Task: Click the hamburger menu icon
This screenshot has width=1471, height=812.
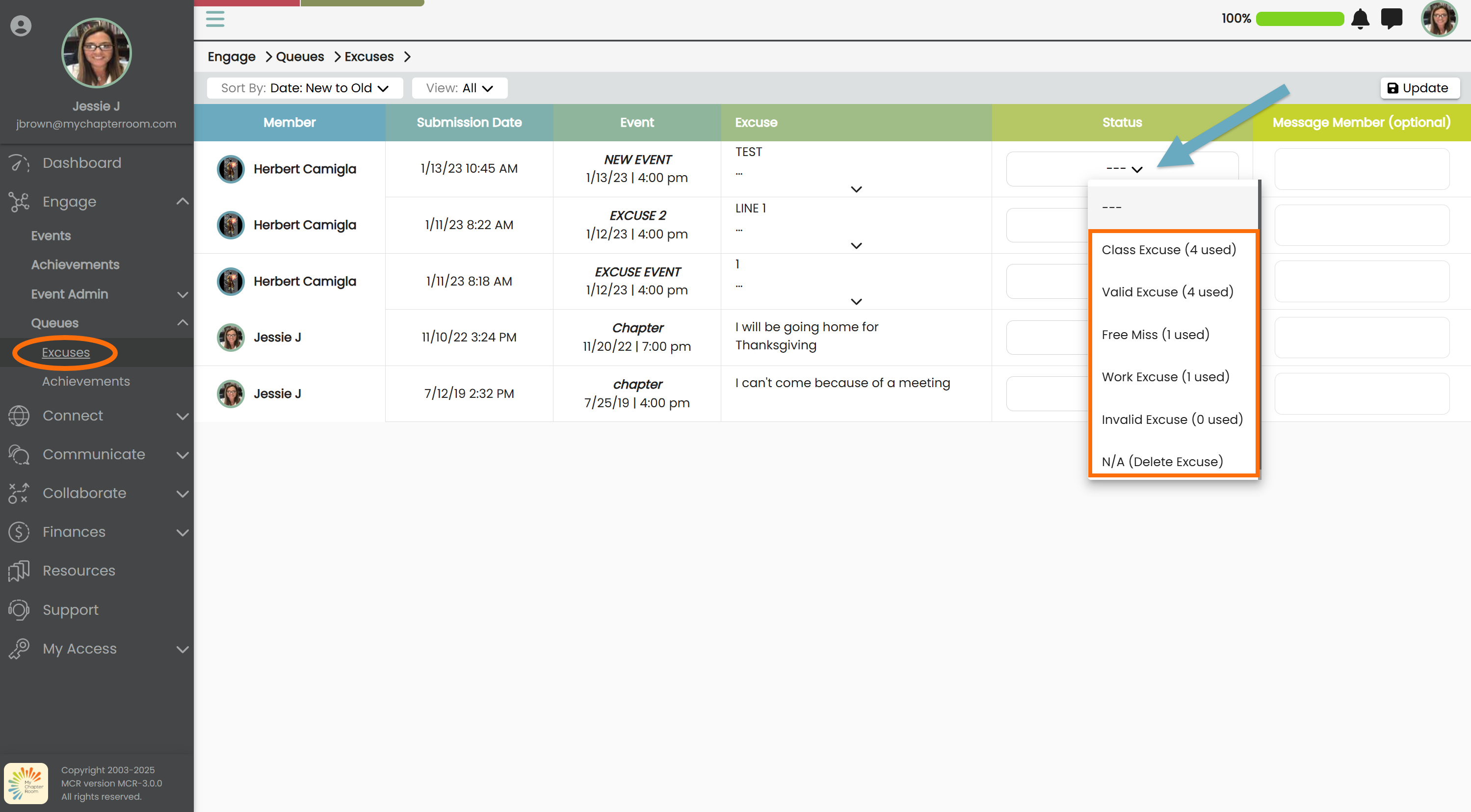Action: click(x=215, y=19)
